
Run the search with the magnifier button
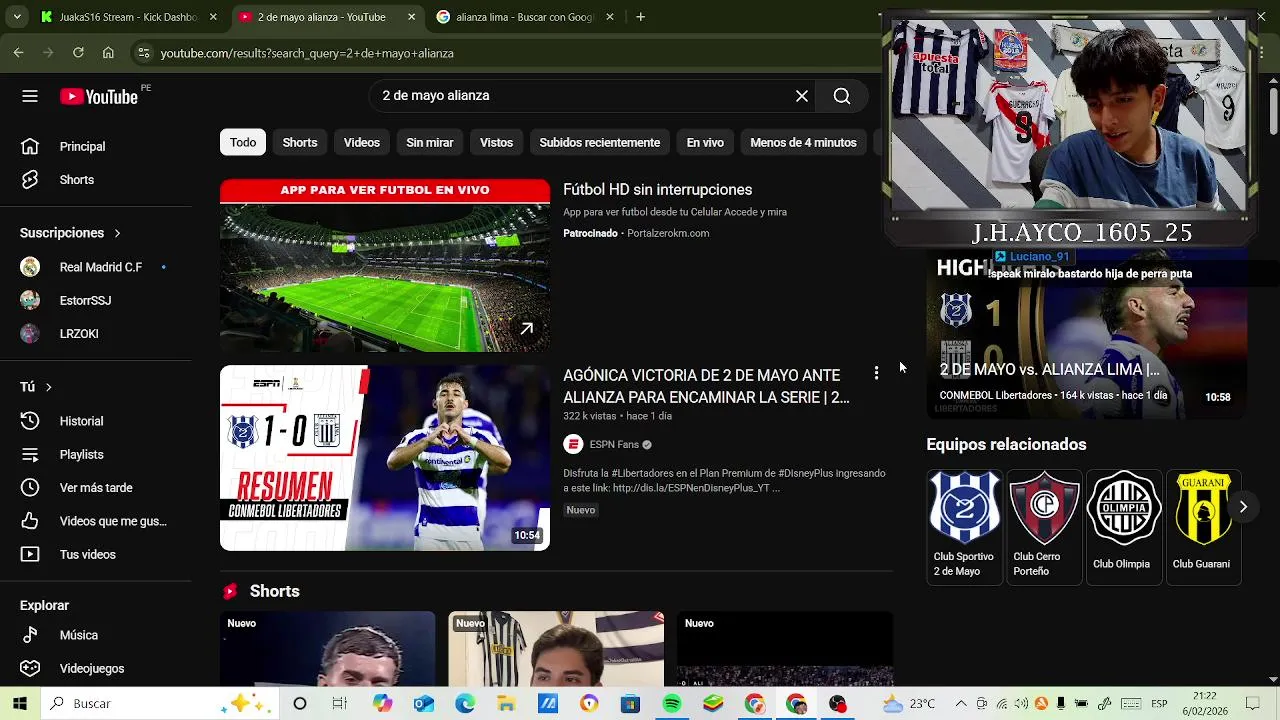click(842, 96)
